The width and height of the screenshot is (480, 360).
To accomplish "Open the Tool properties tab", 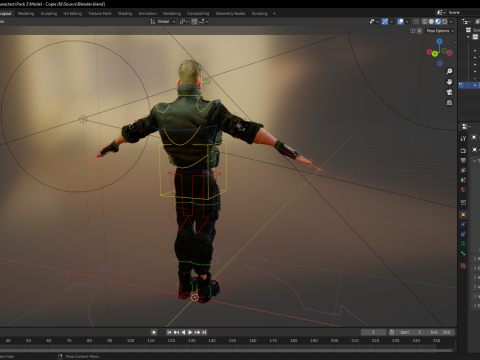I will click(x=463, y=138).
